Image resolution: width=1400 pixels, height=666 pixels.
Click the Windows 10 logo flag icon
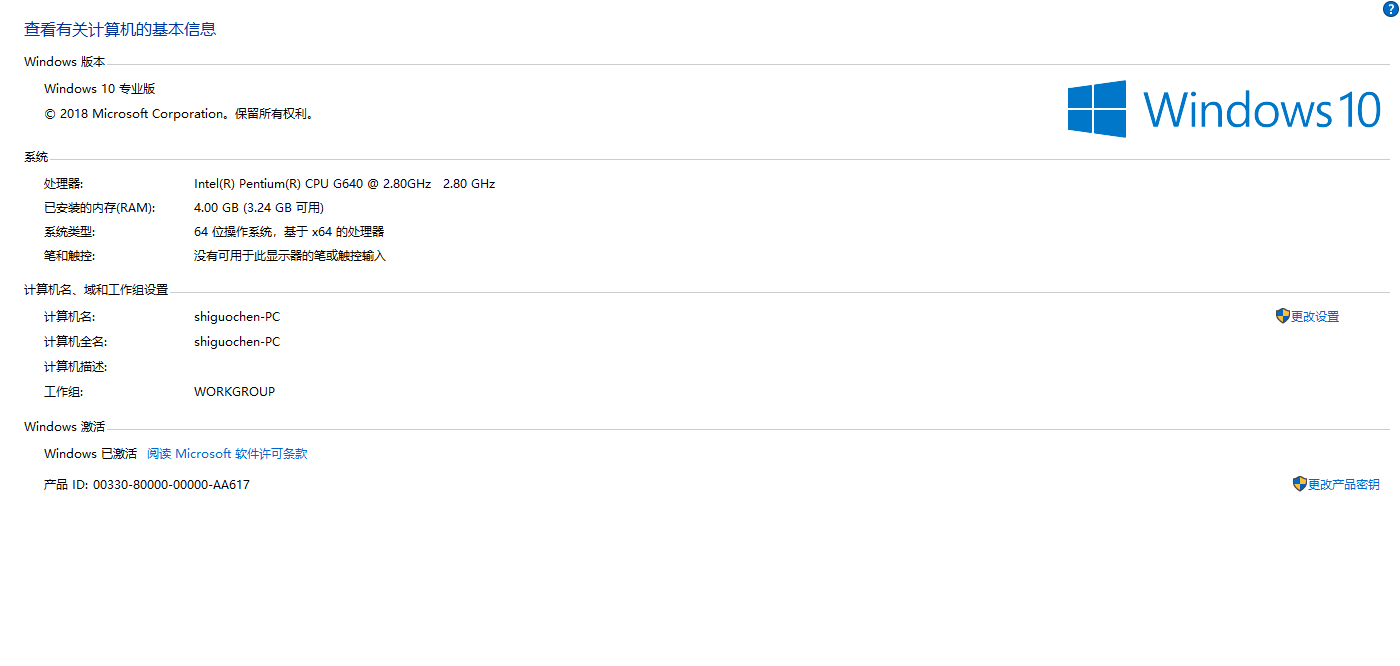pos(1097,109)
